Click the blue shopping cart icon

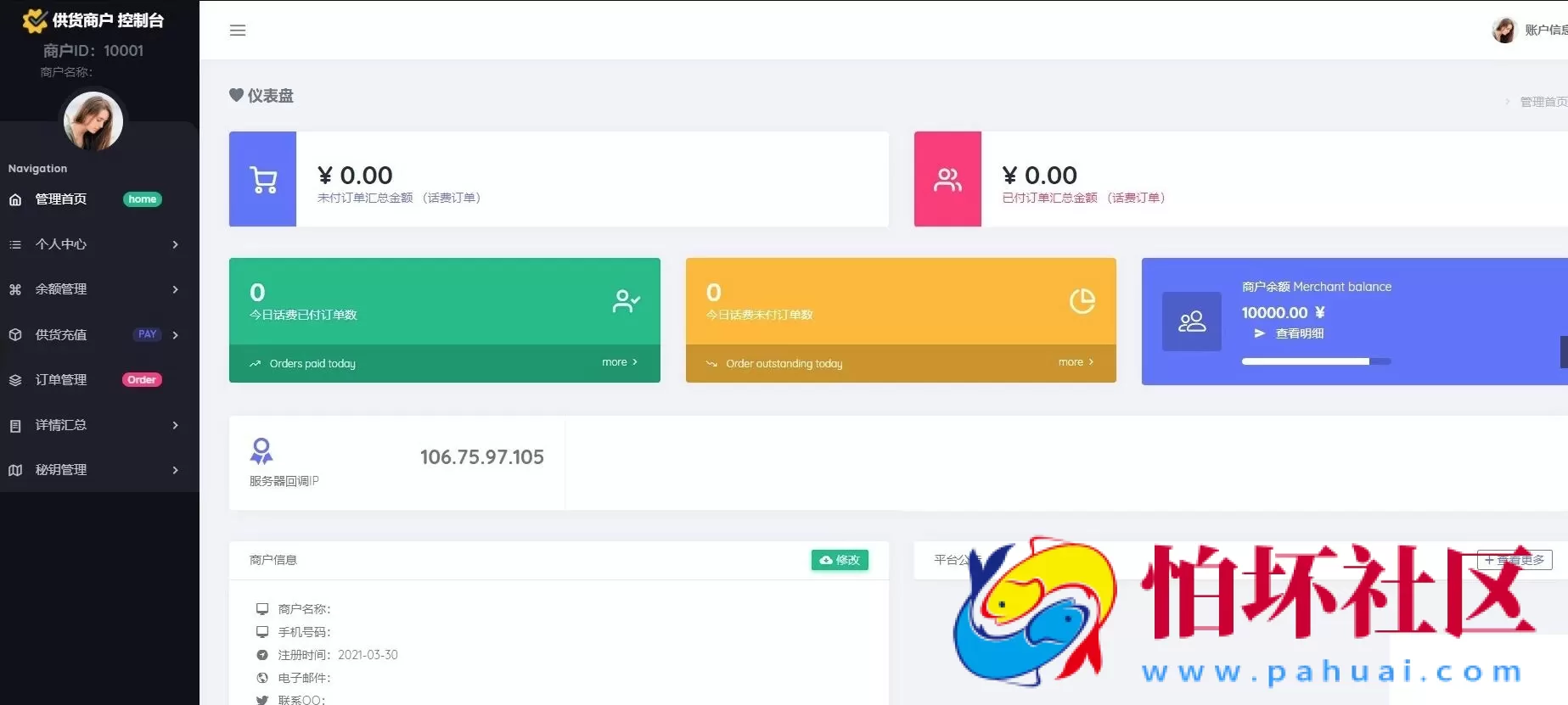coord(263,179)
